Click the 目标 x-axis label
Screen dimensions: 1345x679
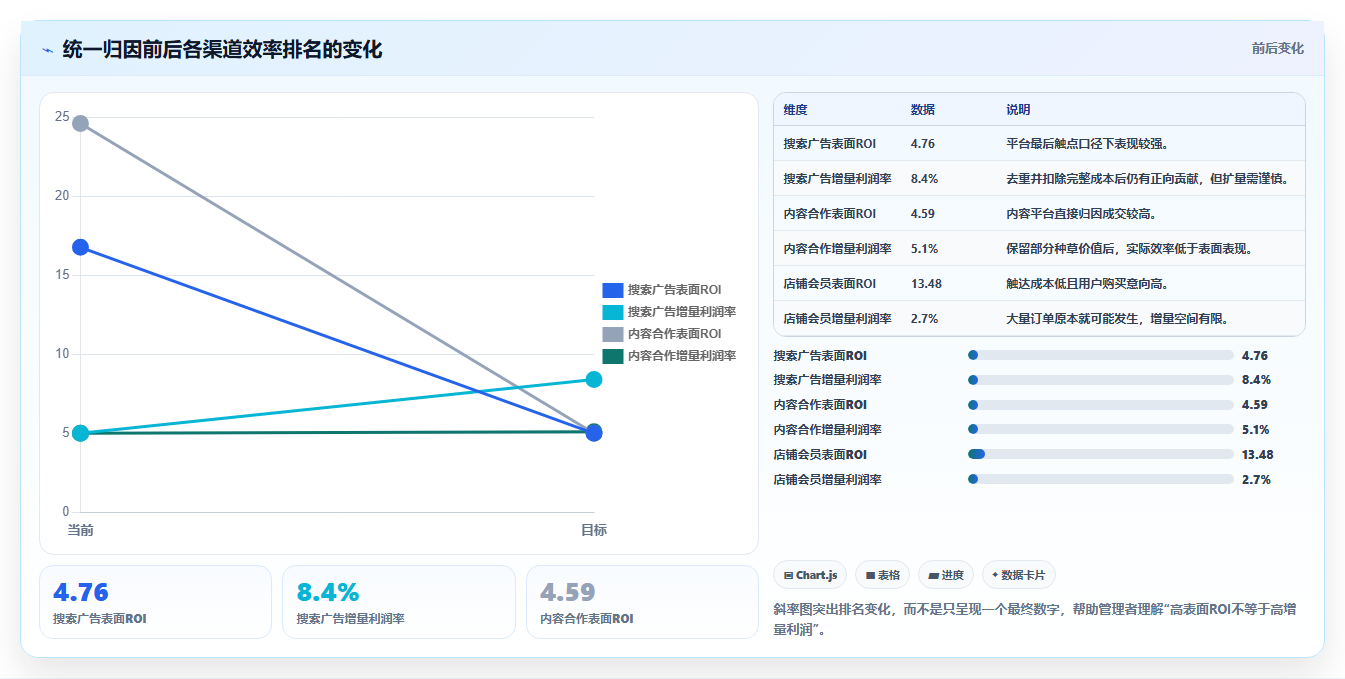[x=594, y=530]
